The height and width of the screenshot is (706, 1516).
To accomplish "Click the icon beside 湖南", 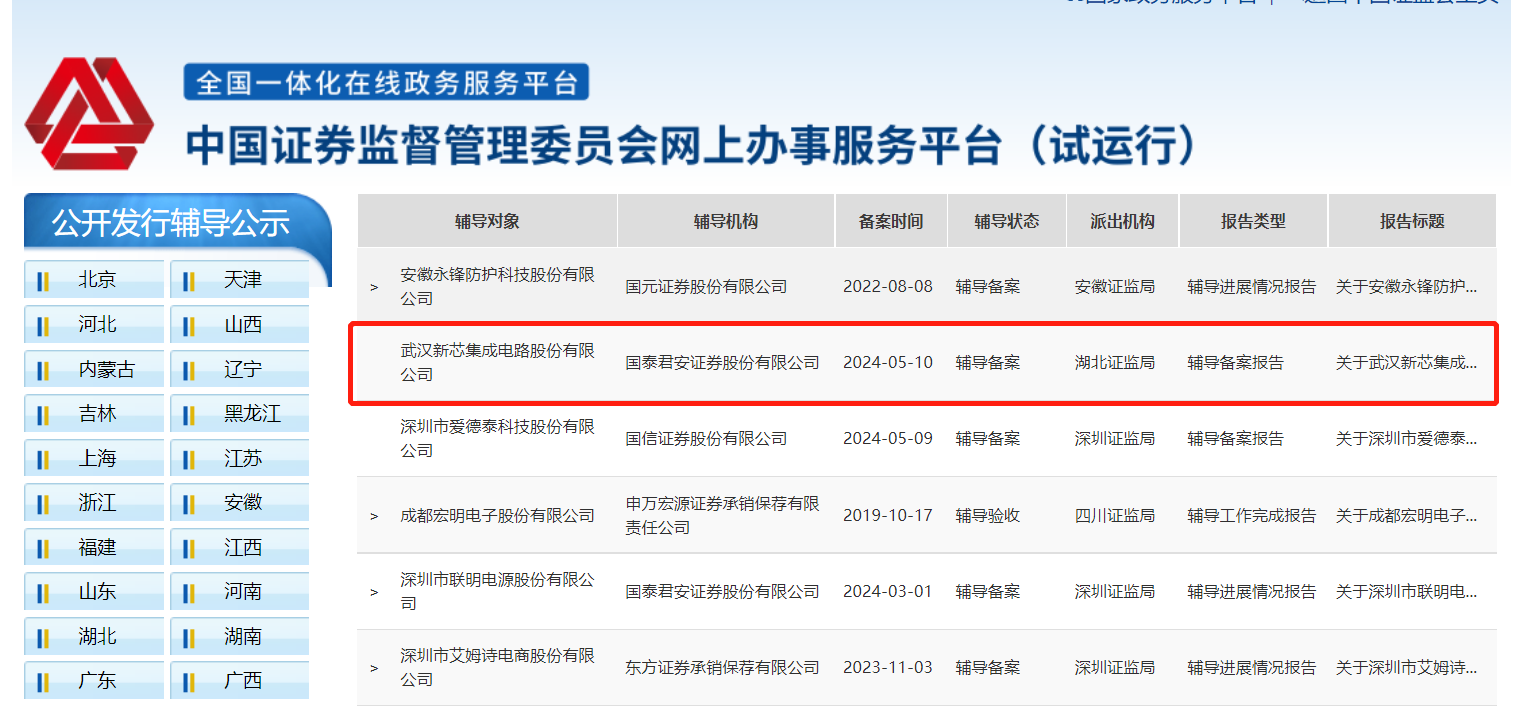I will coord(189,637).
